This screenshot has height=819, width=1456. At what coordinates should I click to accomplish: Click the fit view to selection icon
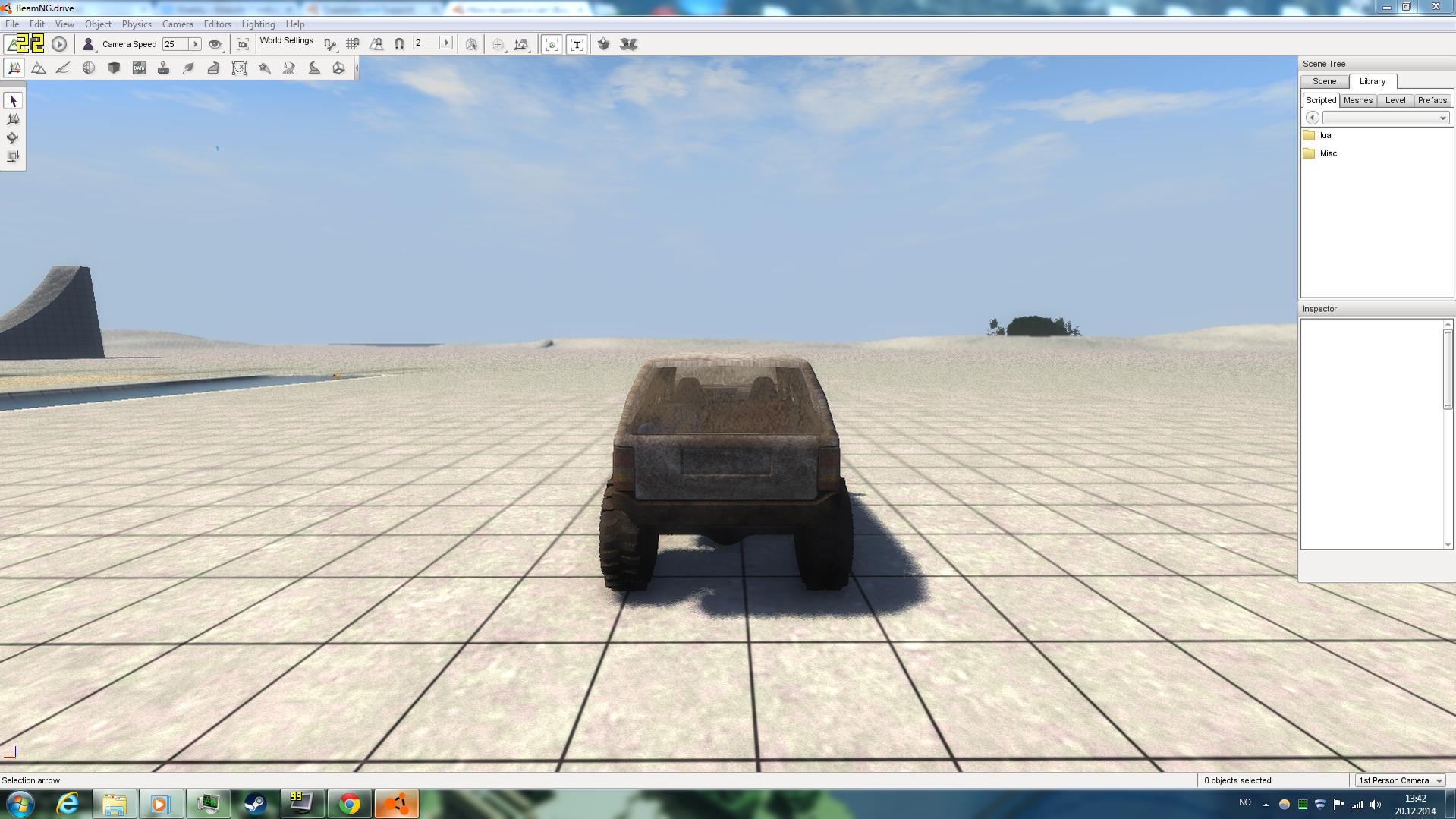coord(243,44)
